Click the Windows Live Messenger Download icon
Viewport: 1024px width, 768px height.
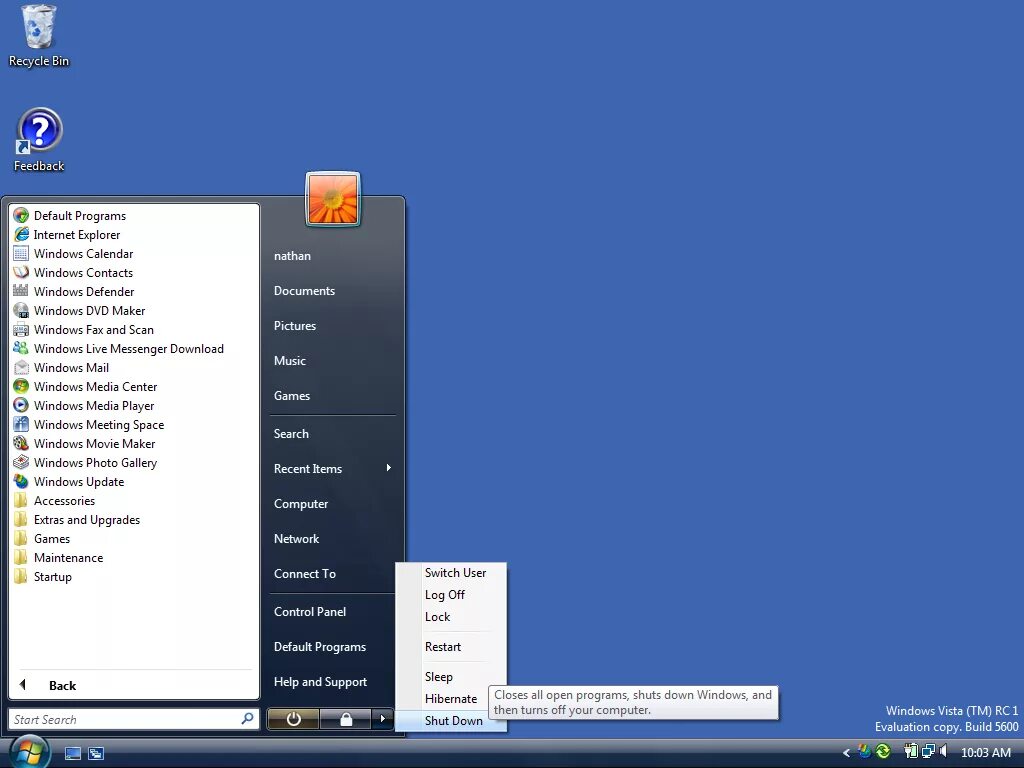[21, 348]
